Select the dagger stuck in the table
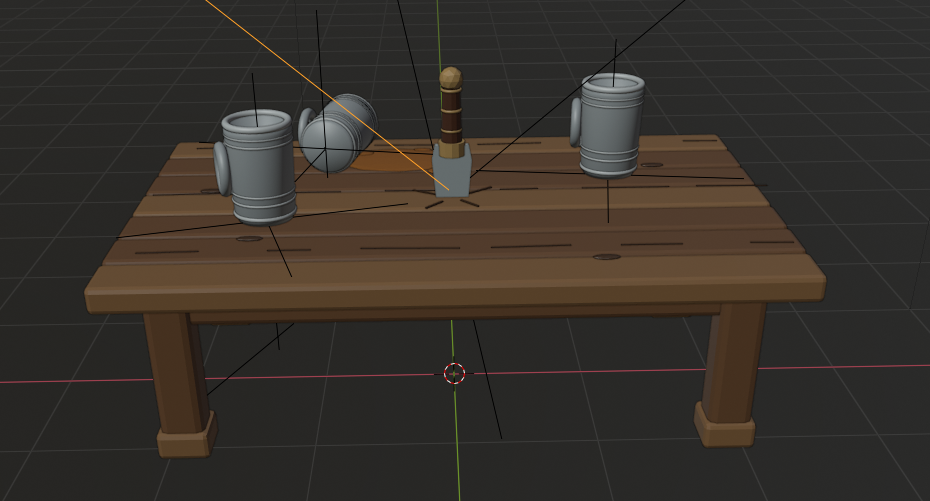 click(453, 132)
